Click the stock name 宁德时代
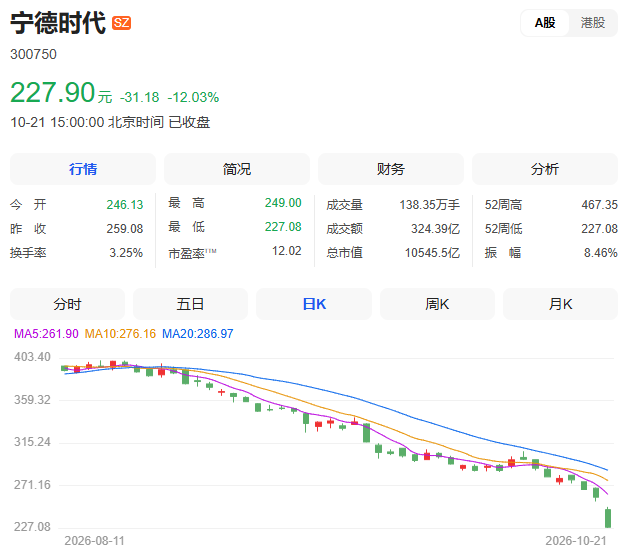 coord(58,23)
